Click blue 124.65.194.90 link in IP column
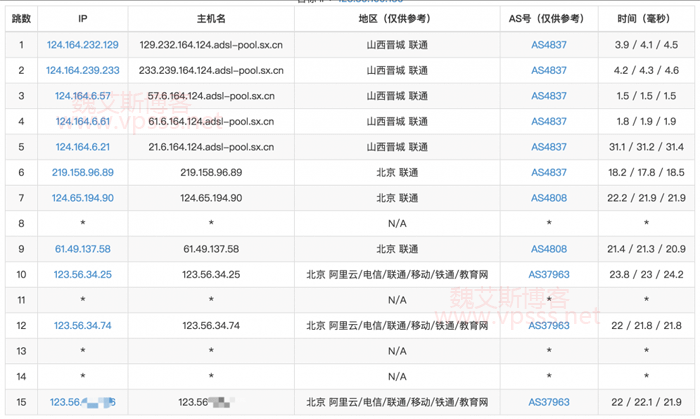Image resolution: width=700 pixels, height=419 pixels. pyautogui.click(x=83, y=198)
